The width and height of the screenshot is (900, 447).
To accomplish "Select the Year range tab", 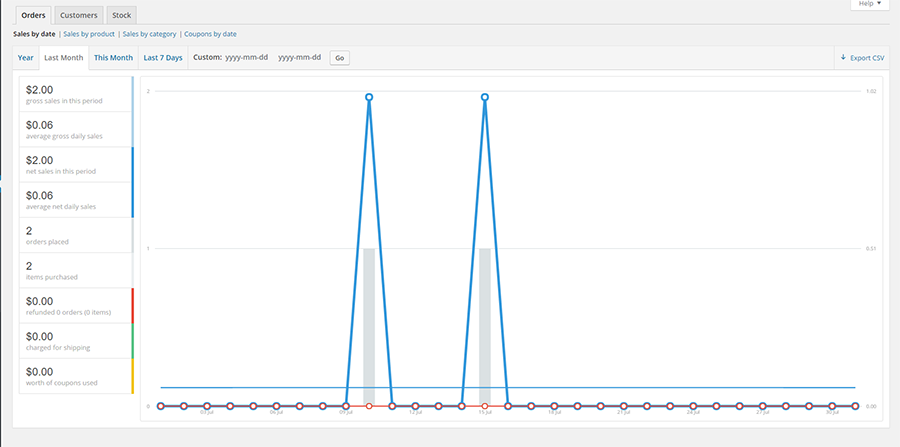I will (25, 58).
